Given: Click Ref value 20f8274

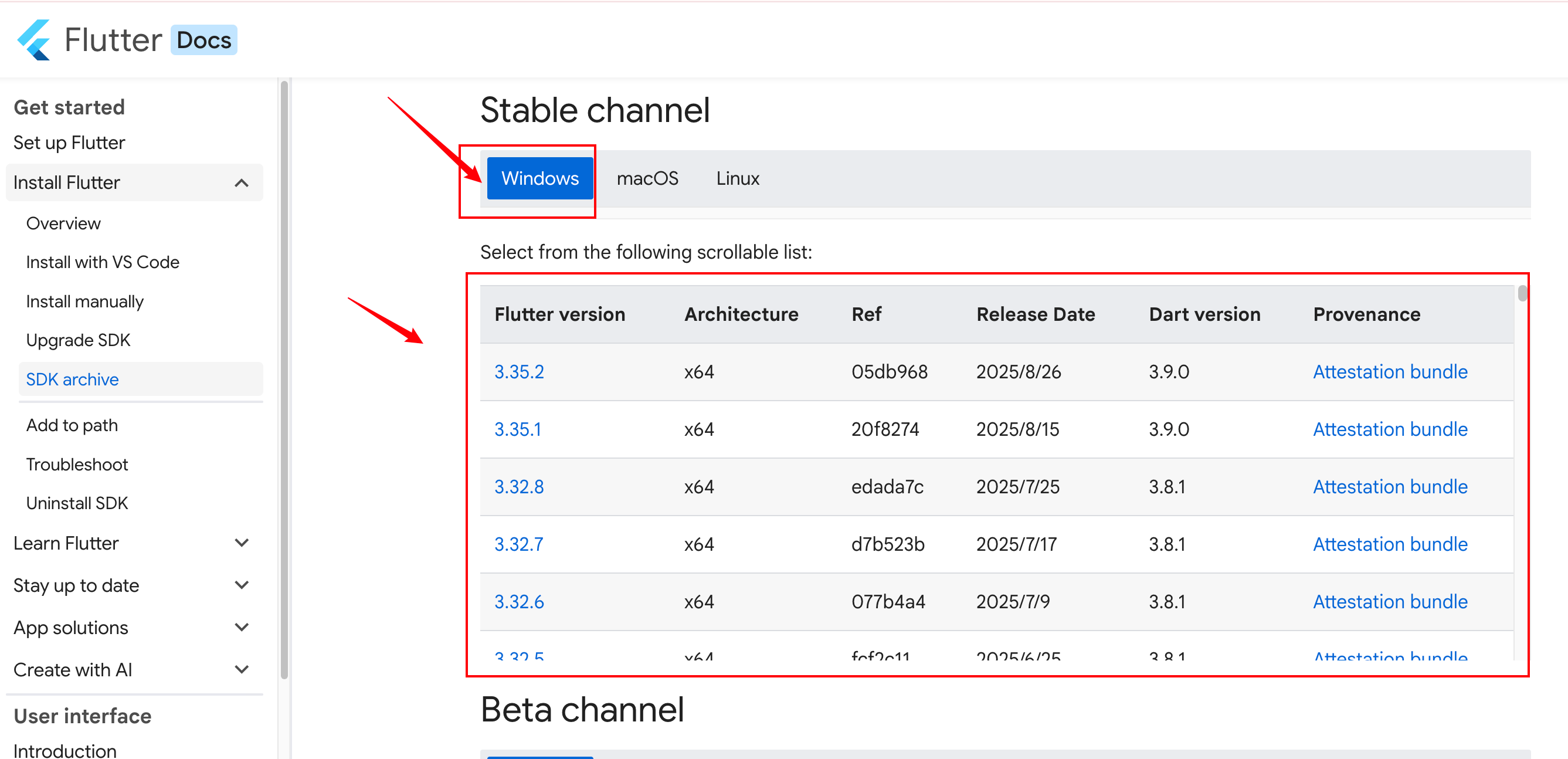Looking at the screenshot, I should (885, 429).
